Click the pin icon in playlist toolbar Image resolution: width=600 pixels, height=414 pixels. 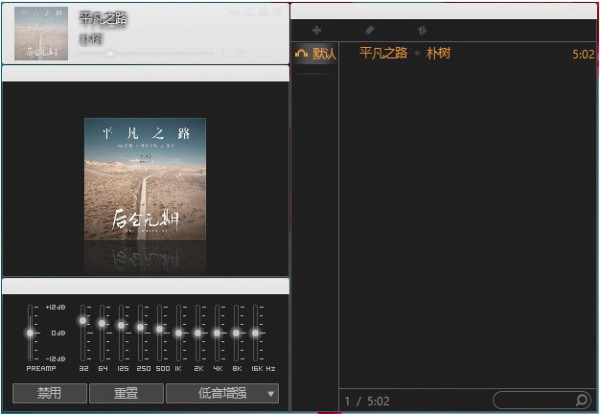(369, 31)
